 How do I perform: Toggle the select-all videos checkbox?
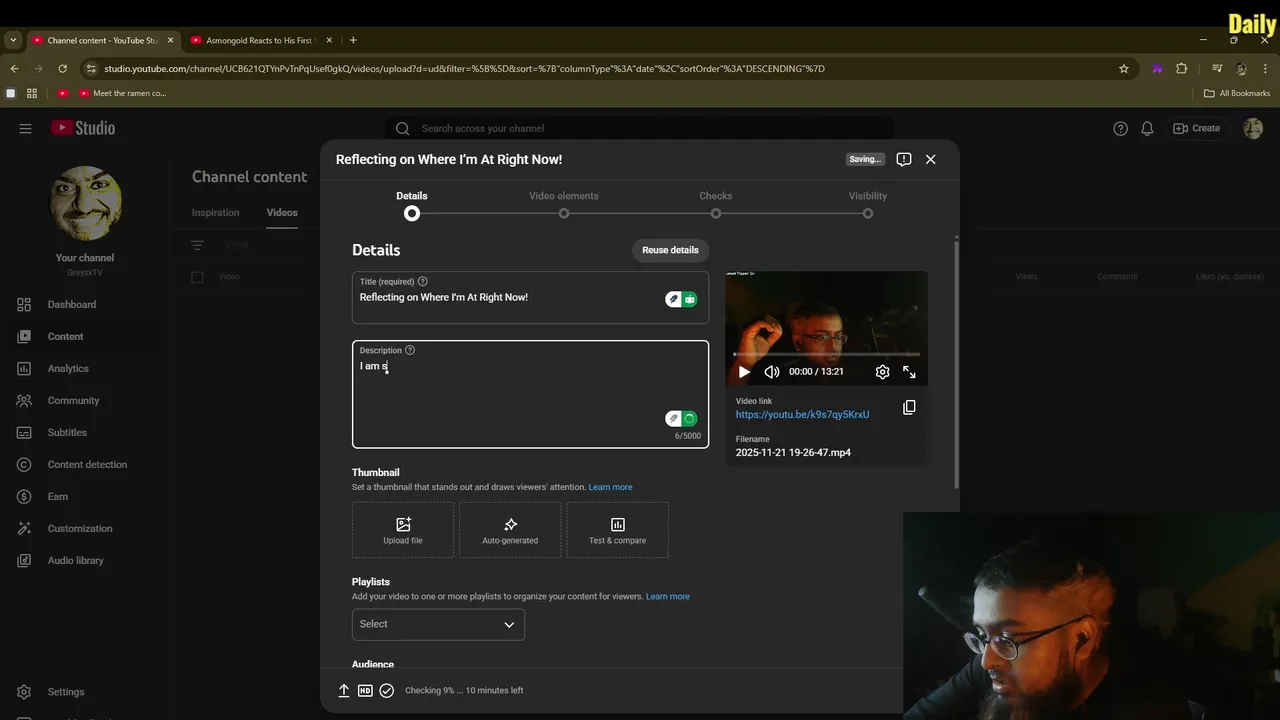point(197,277)
